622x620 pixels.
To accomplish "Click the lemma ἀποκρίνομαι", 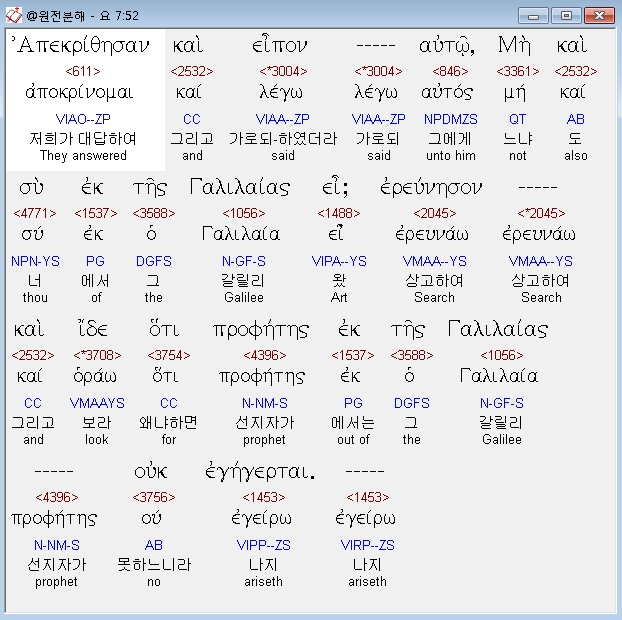I will [79, 93].
